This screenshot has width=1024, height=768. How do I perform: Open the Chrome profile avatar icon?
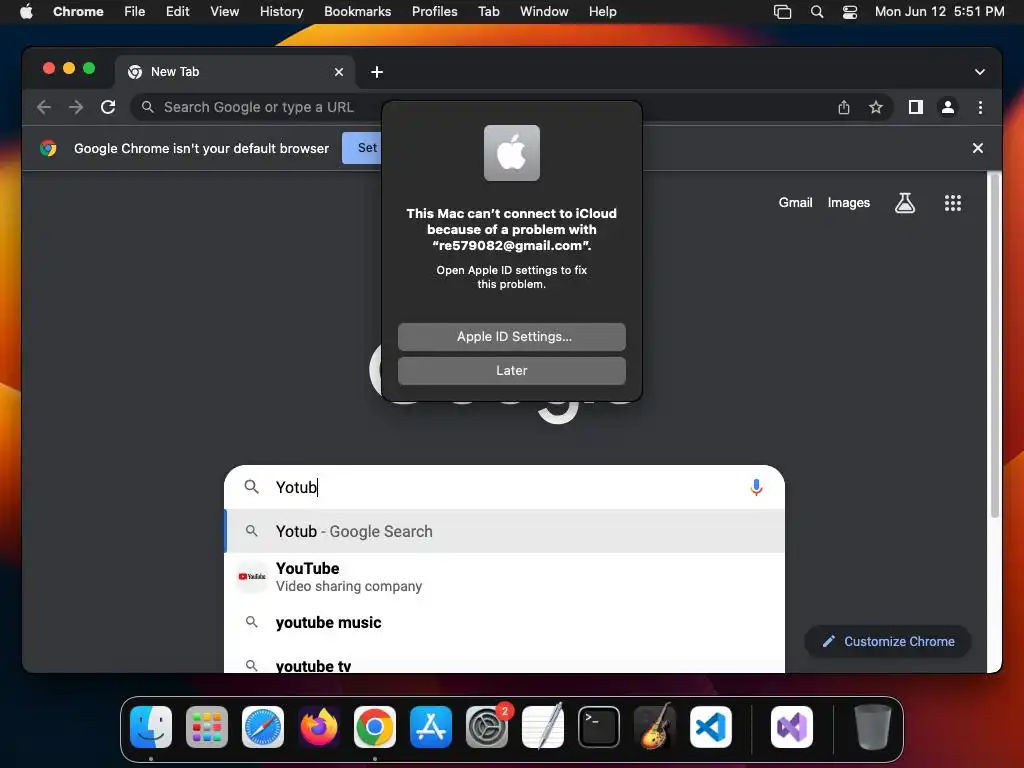point(948,107)
